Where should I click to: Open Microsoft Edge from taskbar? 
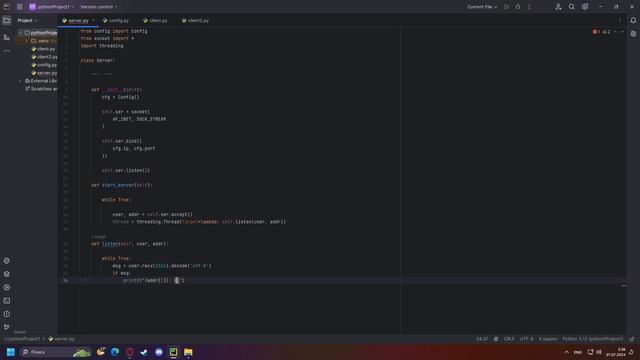[x=115, y=352]
